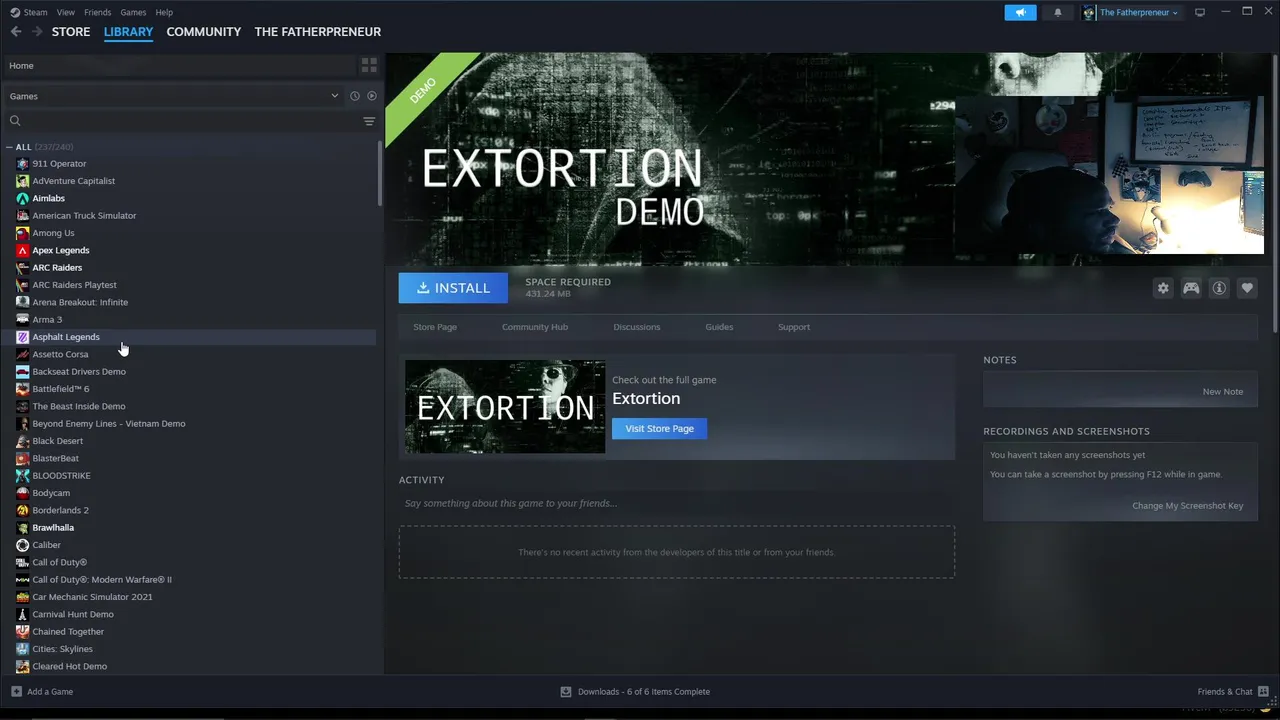
Task: Click New Note in Notes panel
Action: (x=1222, y=392)
